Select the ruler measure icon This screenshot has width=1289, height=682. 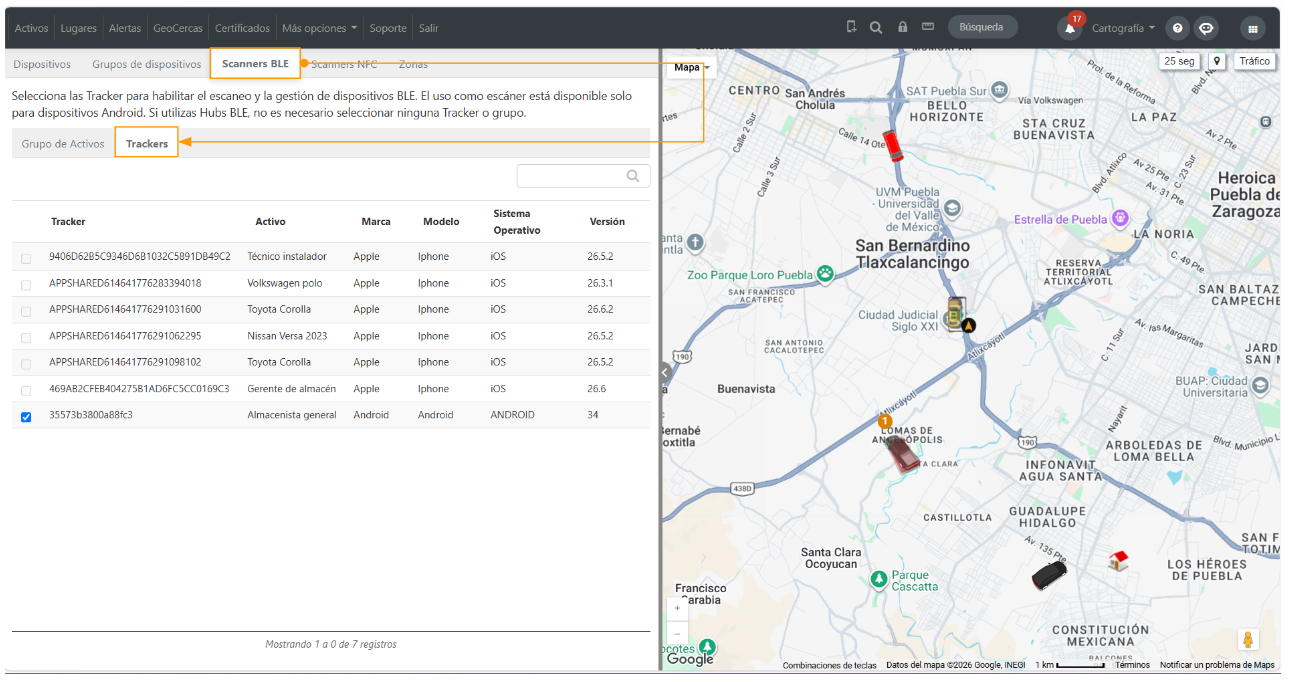928,27
